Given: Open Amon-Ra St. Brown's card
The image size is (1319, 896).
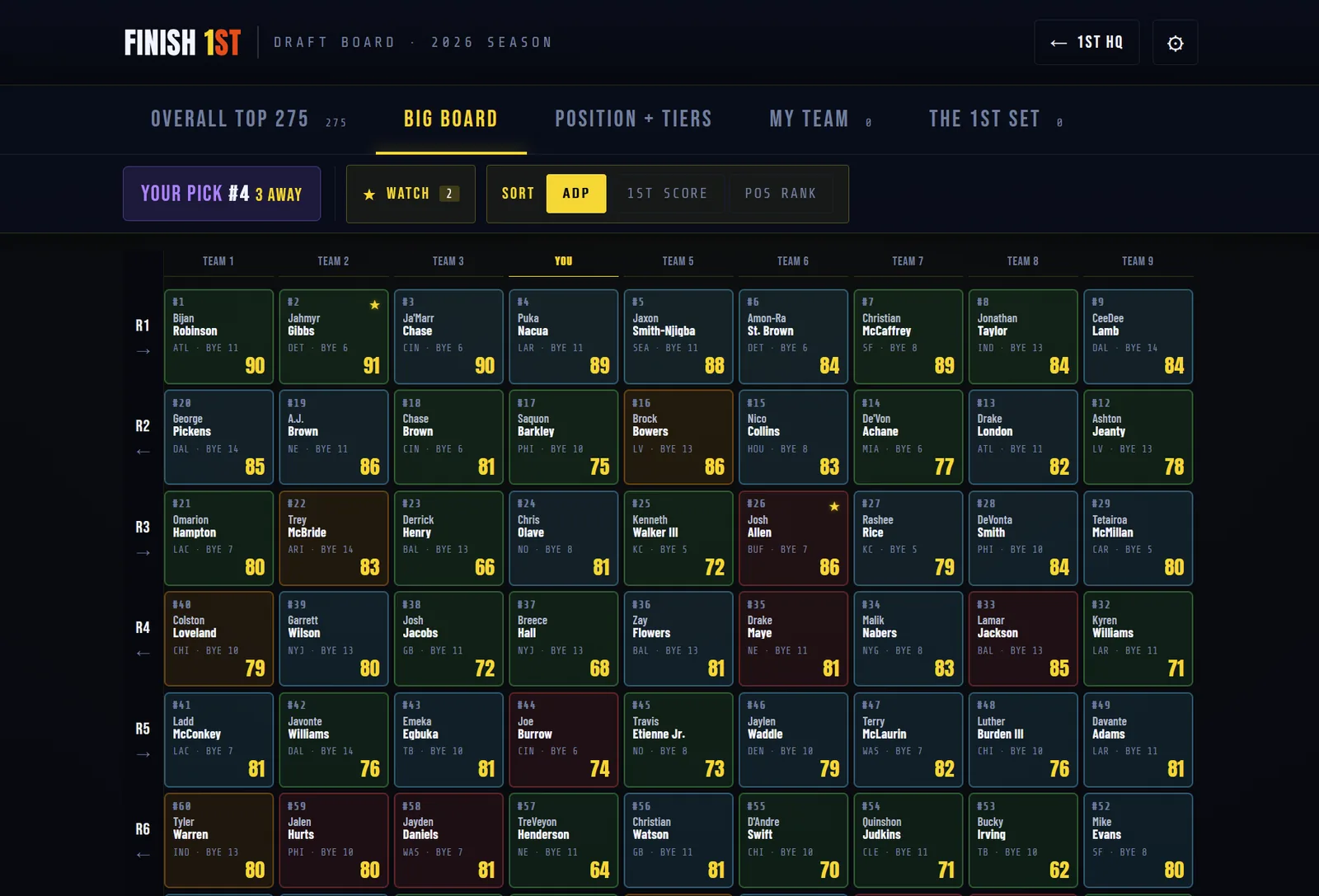Looking at the screenshot, I should click(x=793, y=336).
